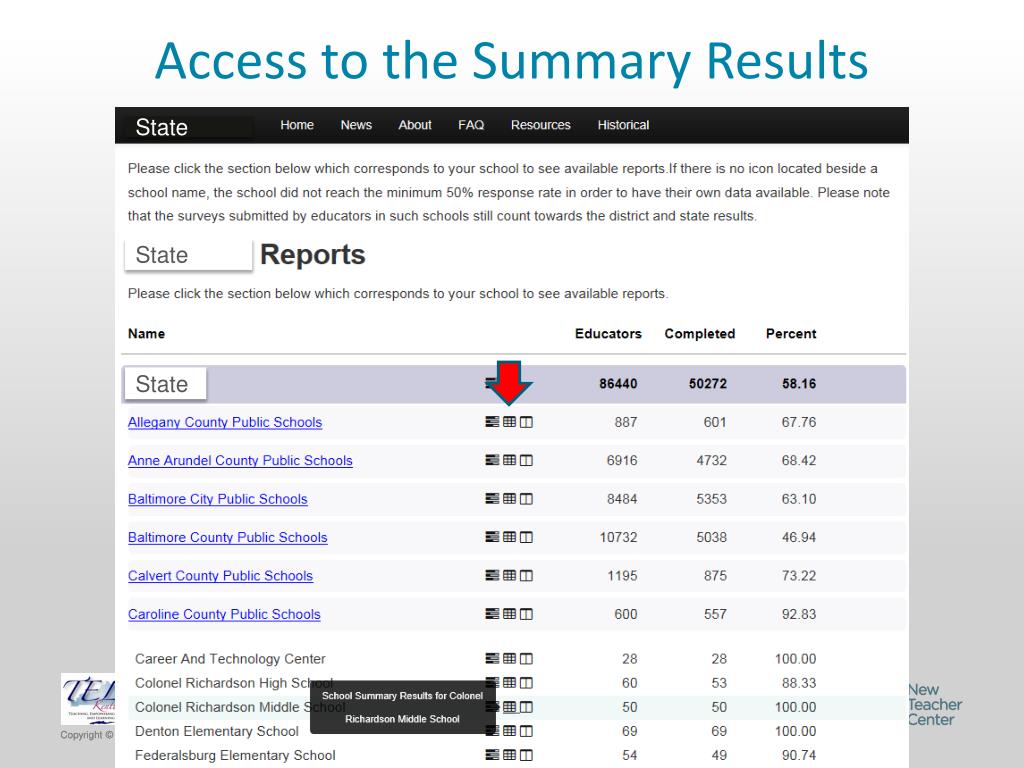Open Colonel Richardson Middle School summary grid icon

509,707
